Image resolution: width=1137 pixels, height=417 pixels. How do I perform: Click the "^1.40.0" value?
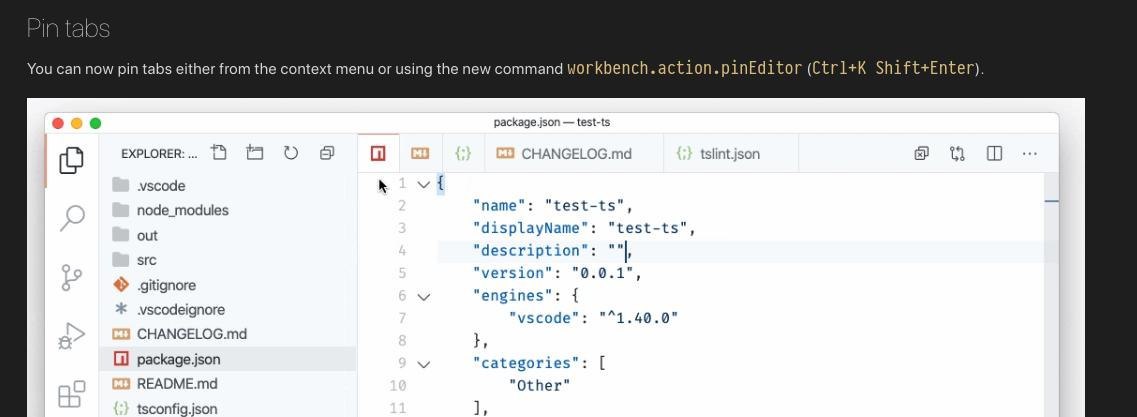640,318
